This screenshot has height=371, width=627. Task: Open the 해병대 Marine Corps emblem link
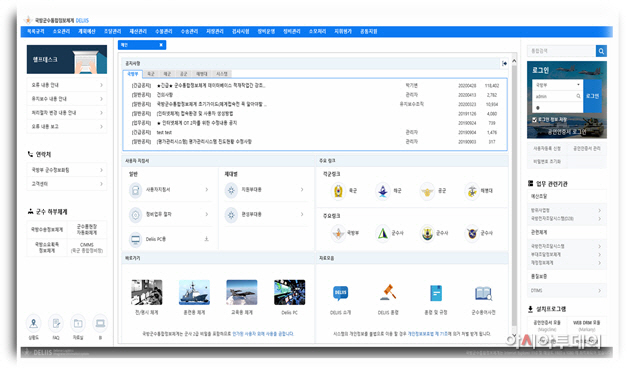472,191
